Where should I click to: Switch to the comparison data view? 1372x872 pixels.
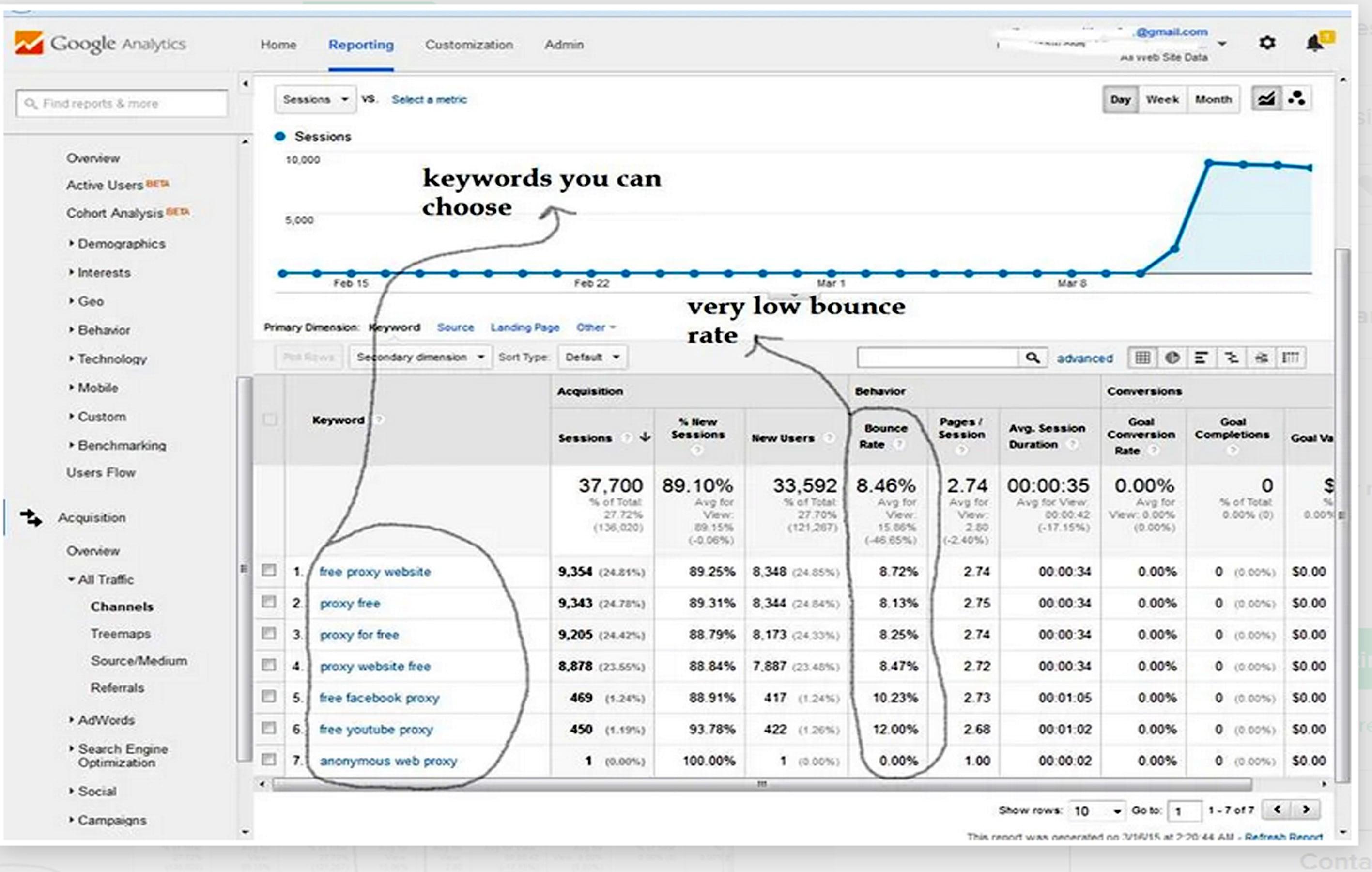(1232, 358)
